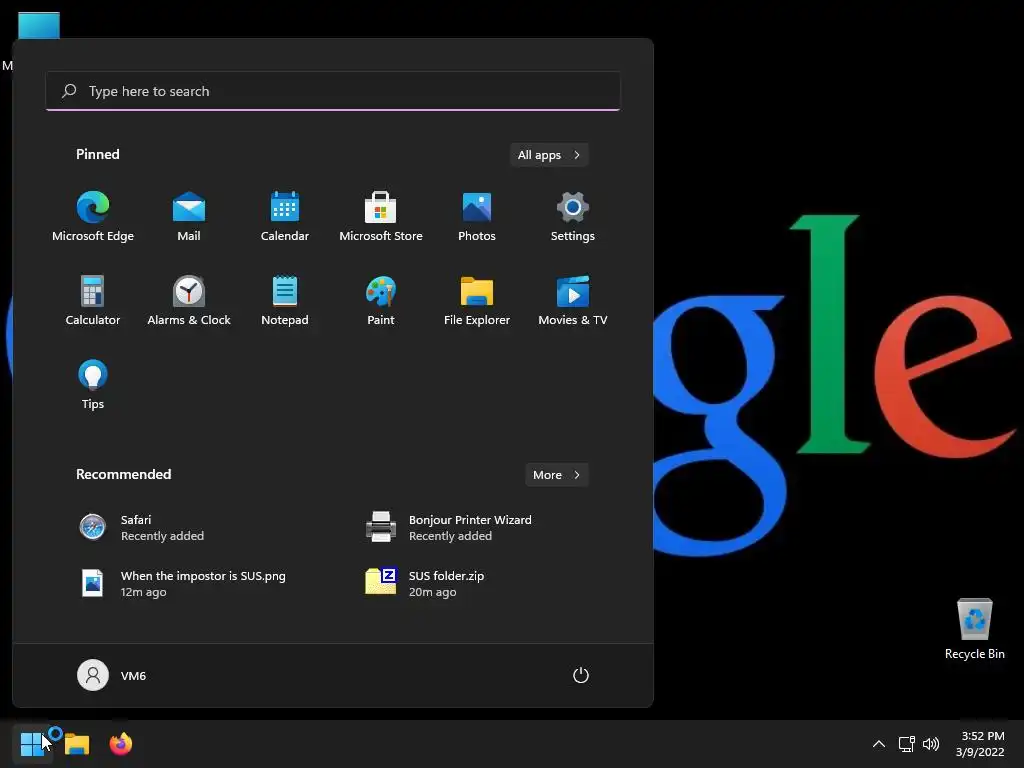Expand hidden system tray icons
This screenshot has height=768, width=1024.
click(879, 744)
